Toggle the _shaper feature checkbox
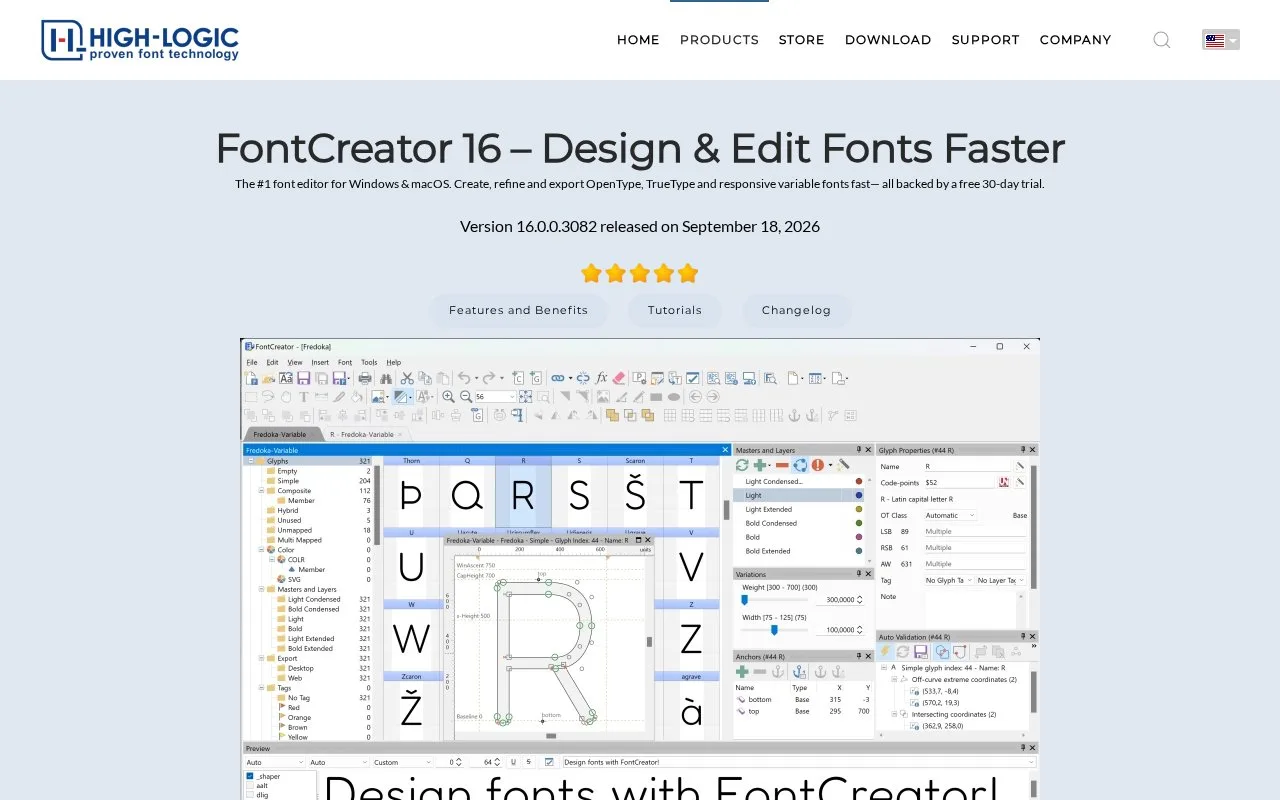Screen dimensions: 1280x800 pyautogui.click(x=250, y=776)
